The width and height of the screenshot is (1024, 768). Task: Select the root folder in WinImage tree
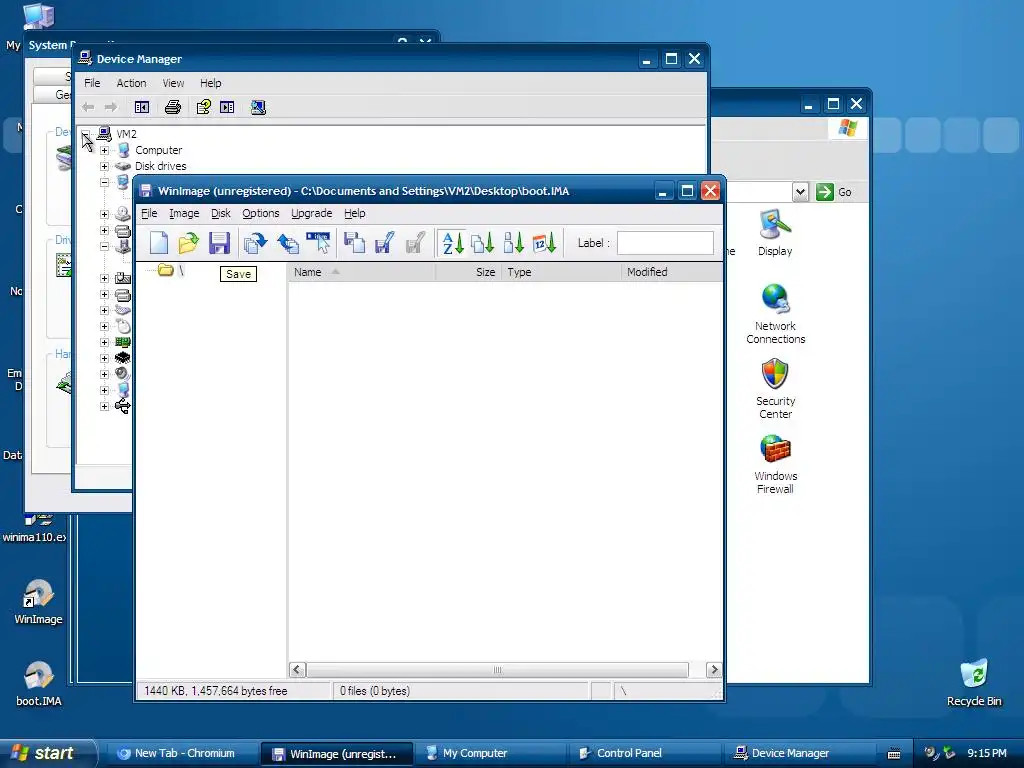tap(171, 270)
